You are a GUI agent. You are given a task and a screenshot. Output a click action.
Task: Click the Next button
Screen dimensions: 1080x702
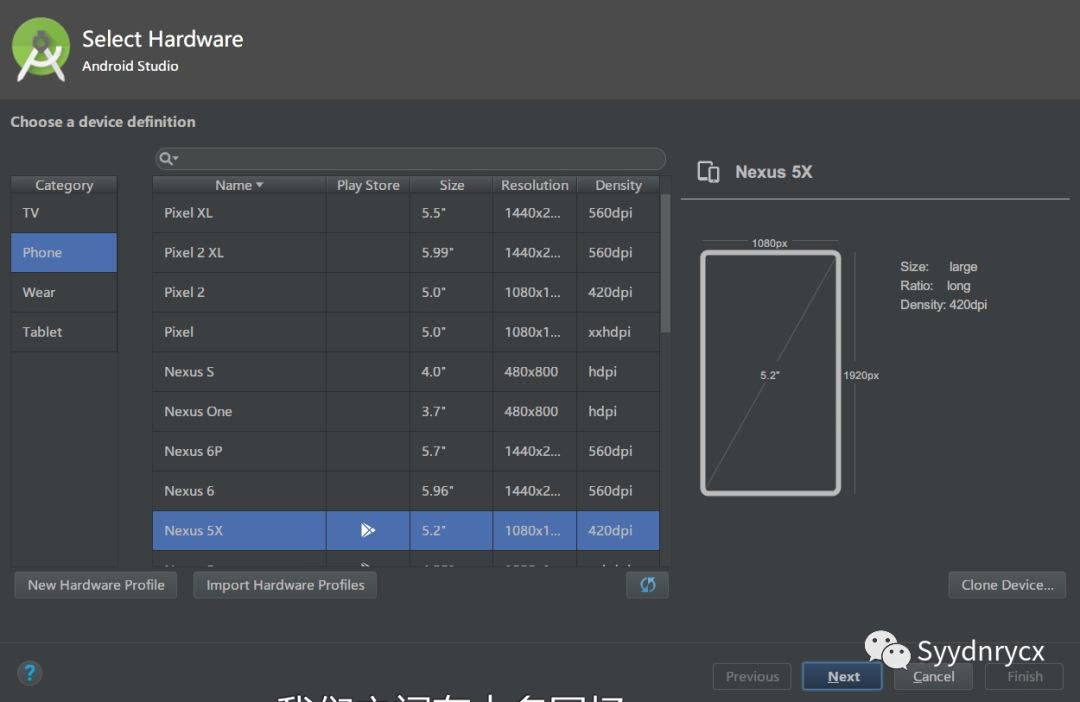click(842, 677)
